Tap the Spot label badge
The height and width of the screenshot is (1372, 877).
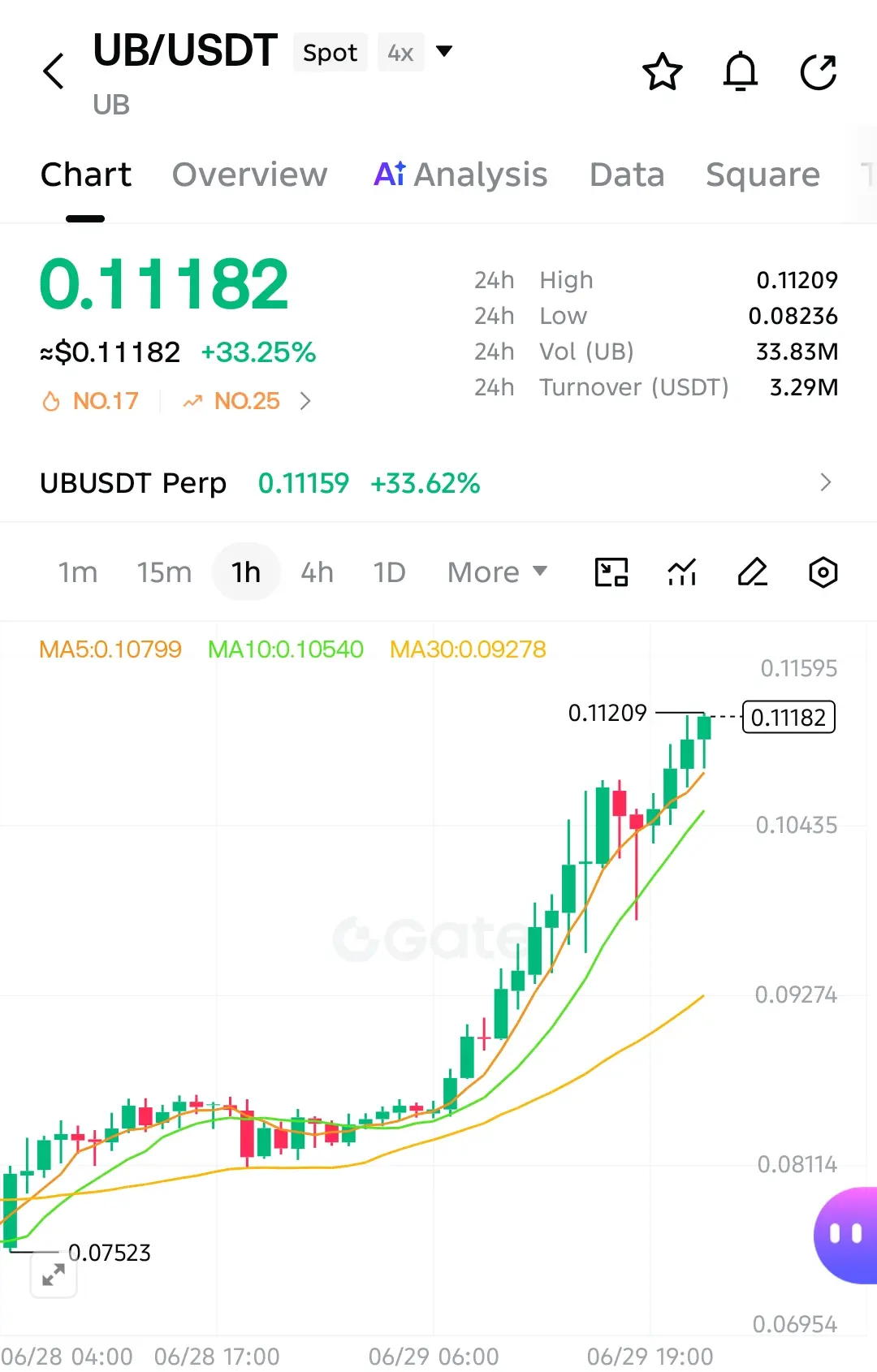[x=330, y=53]
